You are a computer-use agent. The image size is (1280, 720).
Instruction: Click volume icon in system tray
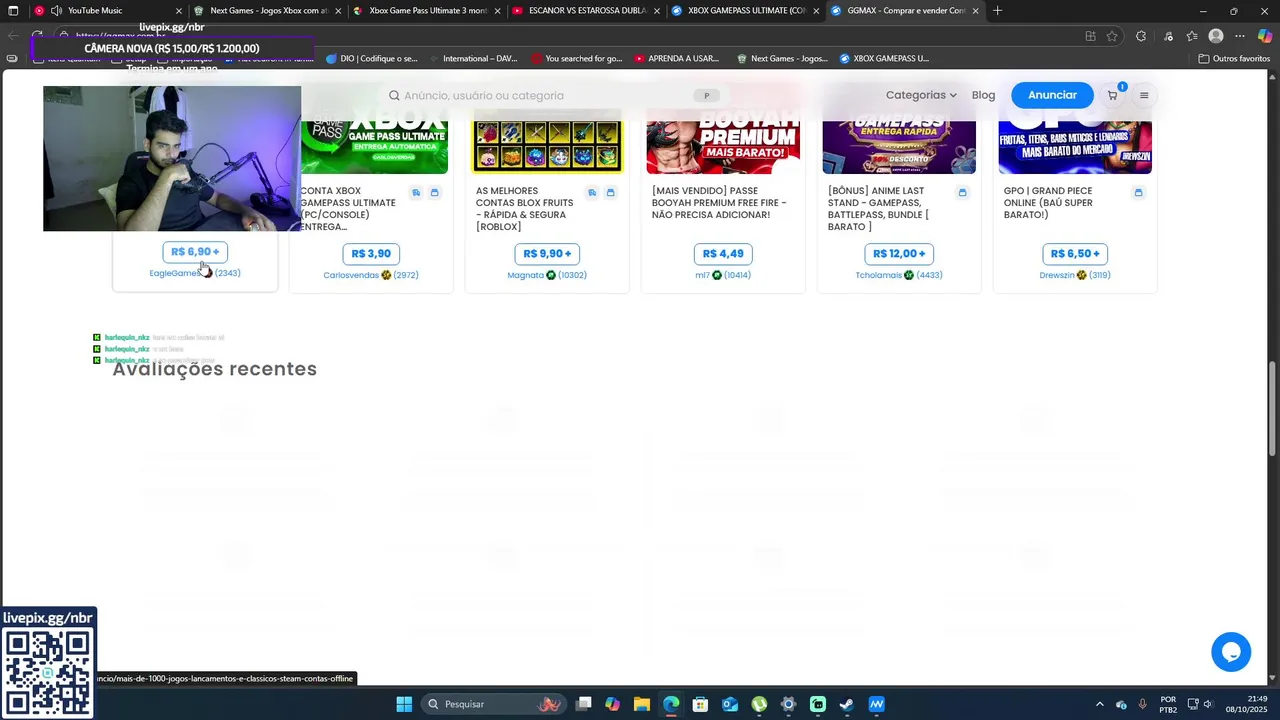tap(1208, 704)
